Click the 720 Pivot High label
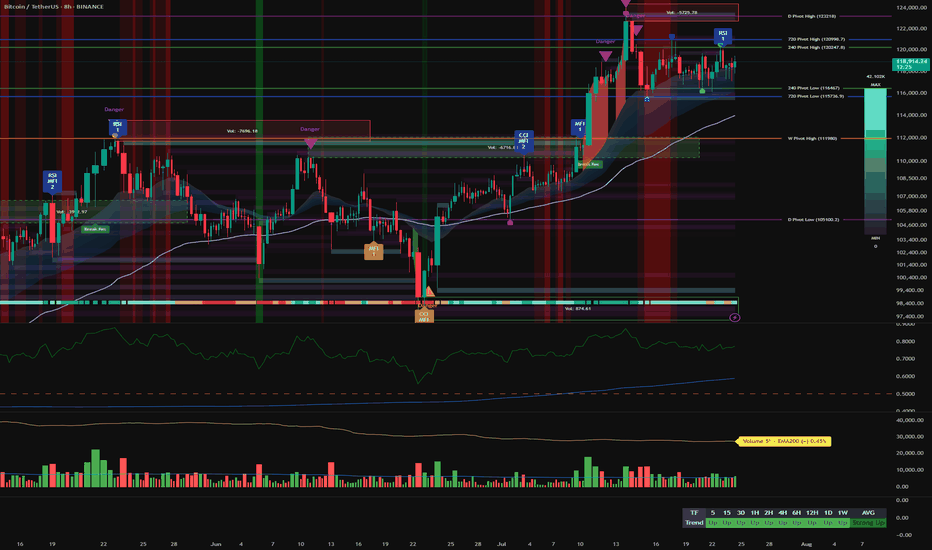The height and width of the screenshot is (550, 932). [816, 39]
